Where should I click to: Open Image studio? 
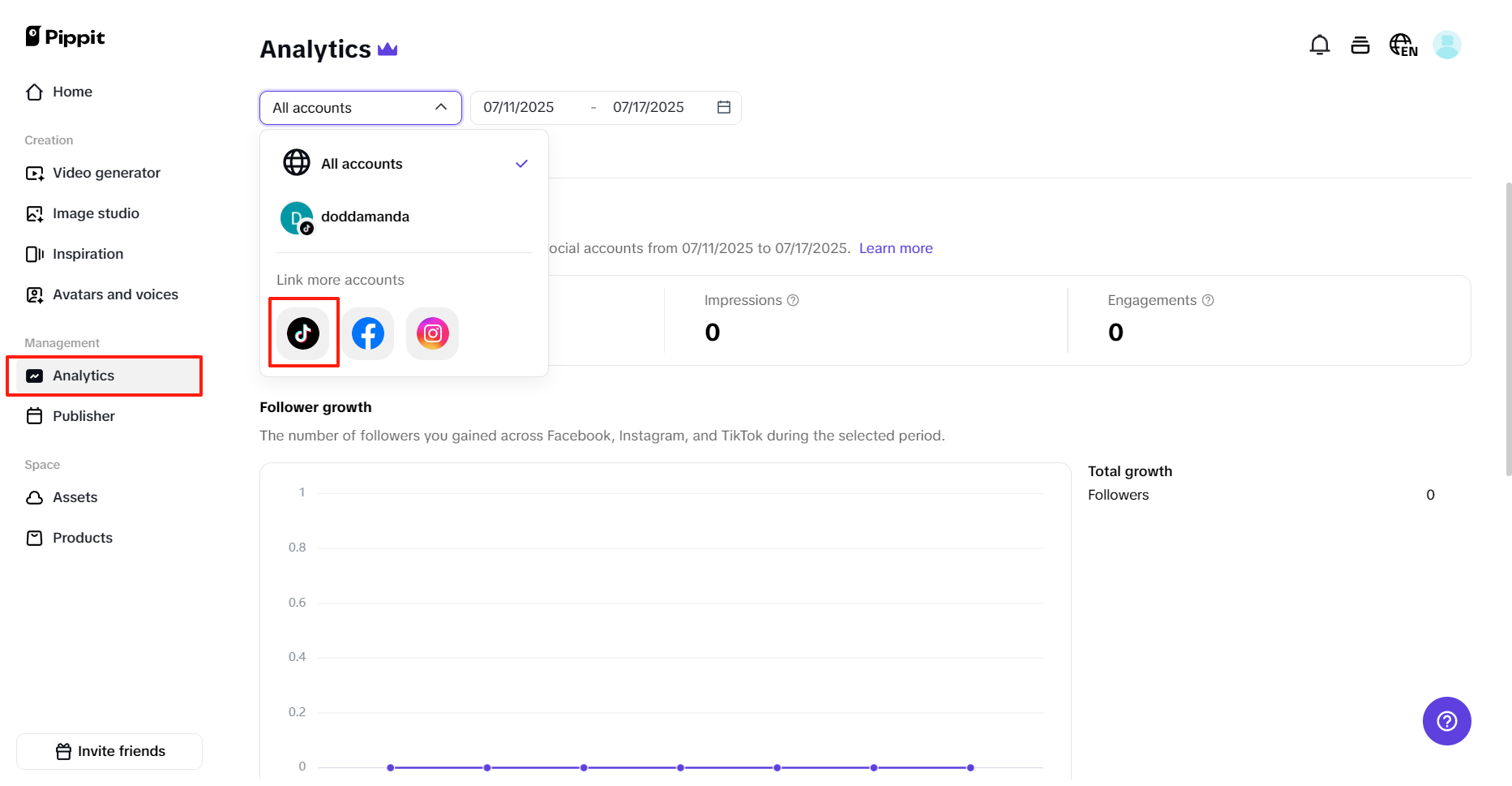click(x=95, y=213)
